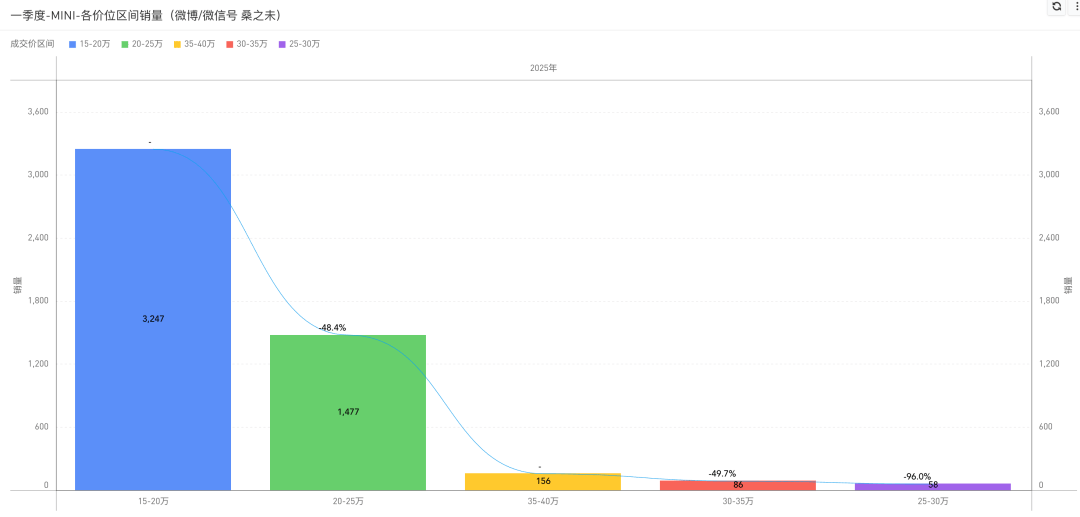1080x517 pixels.
Task: Select the yellow bar showing 156
Action: [x=543, y=482]
